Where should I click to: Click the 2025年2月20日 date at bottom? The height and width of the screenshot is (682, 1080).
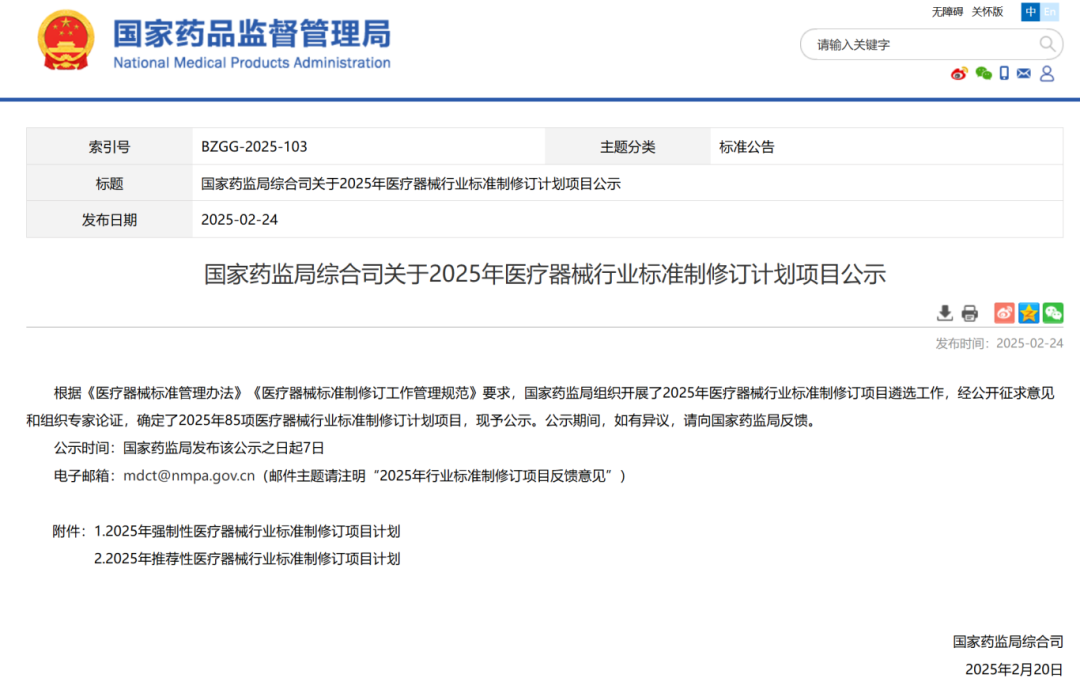click(1014, 670)
